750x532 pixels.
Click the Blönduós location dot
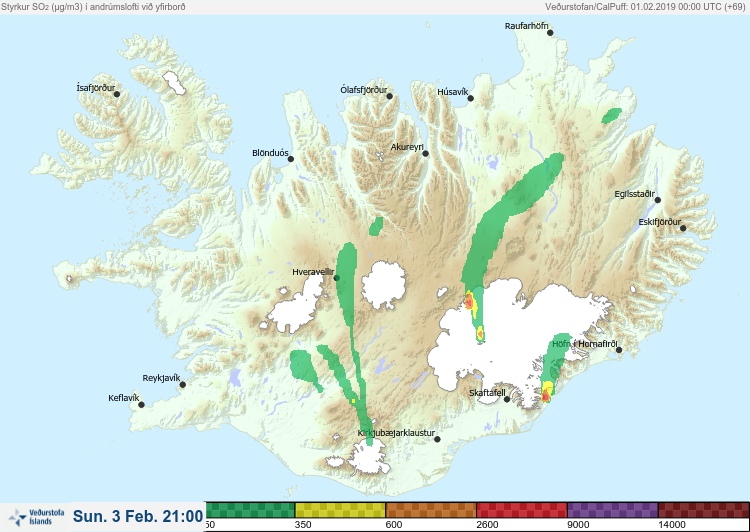pyautogui.click(x=291, y=159)
